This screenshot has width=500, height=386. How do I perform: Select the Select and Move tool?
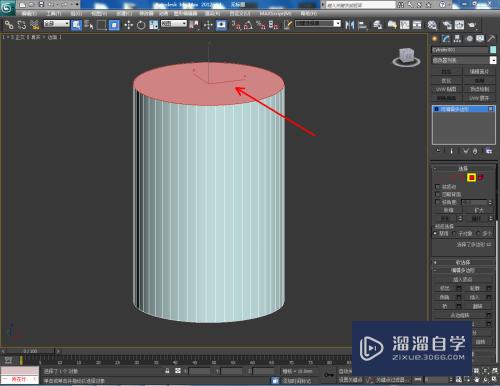[128, 25]
